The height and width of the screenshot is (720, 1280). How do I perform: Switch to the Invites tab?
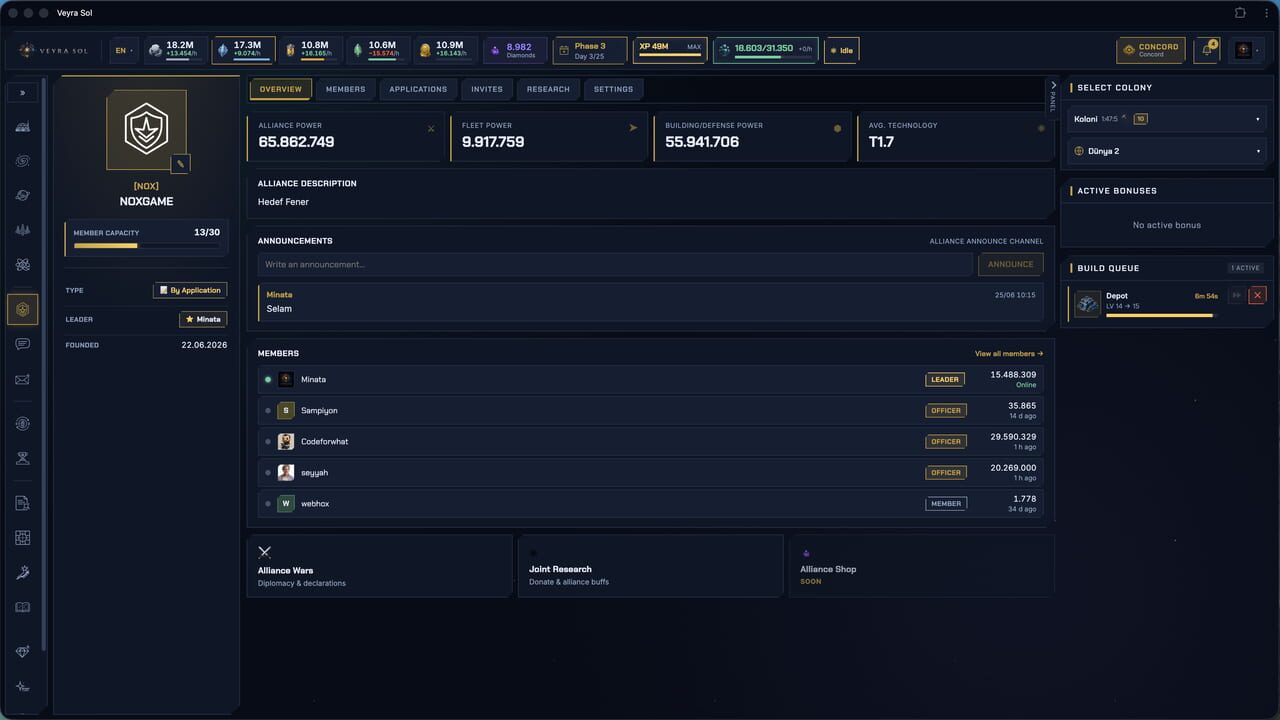[x=487, y=89]
